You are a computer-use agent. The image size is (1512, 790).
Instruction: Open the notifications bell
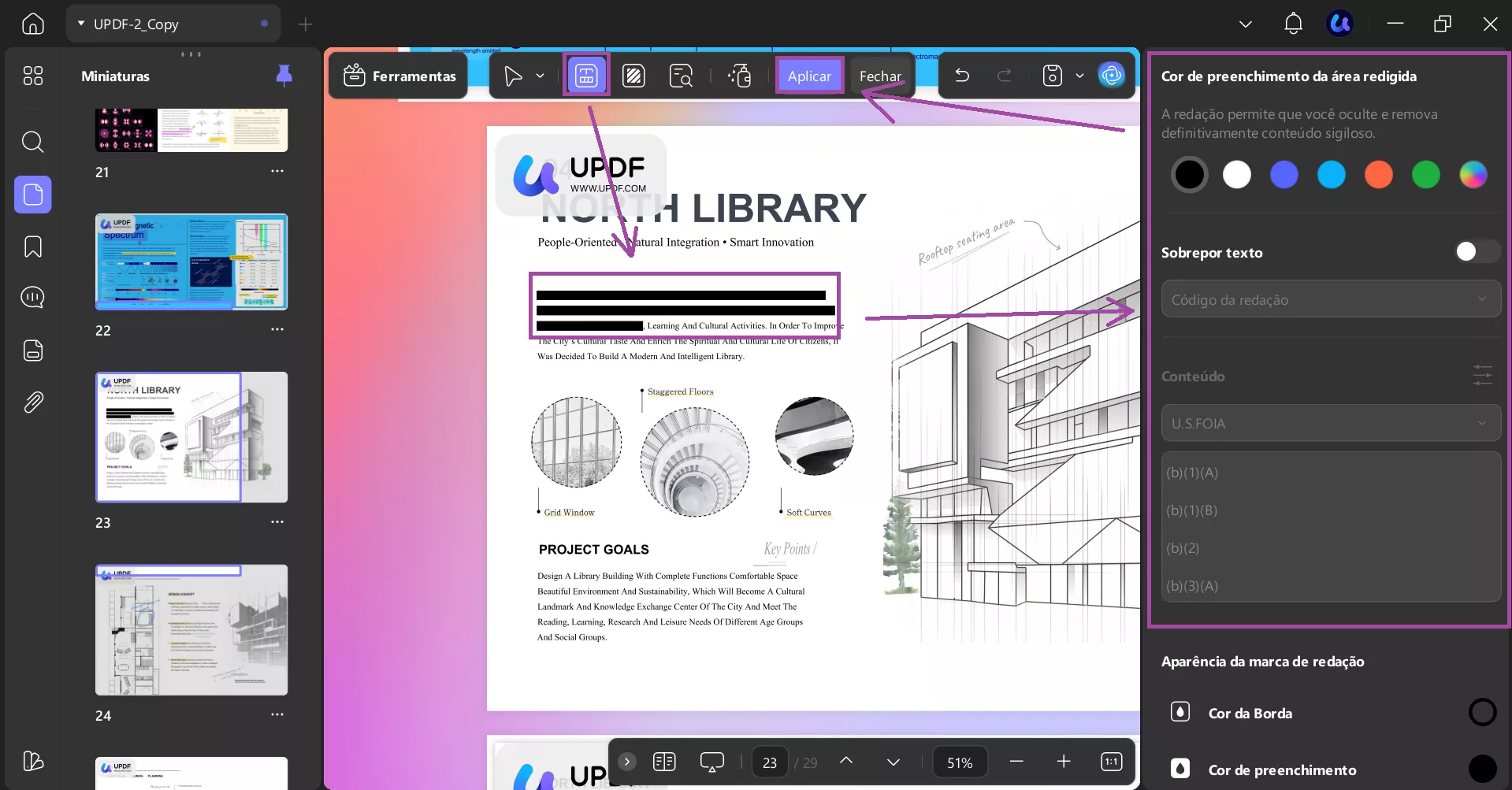pyautogui.click(x=1293, y=24)
